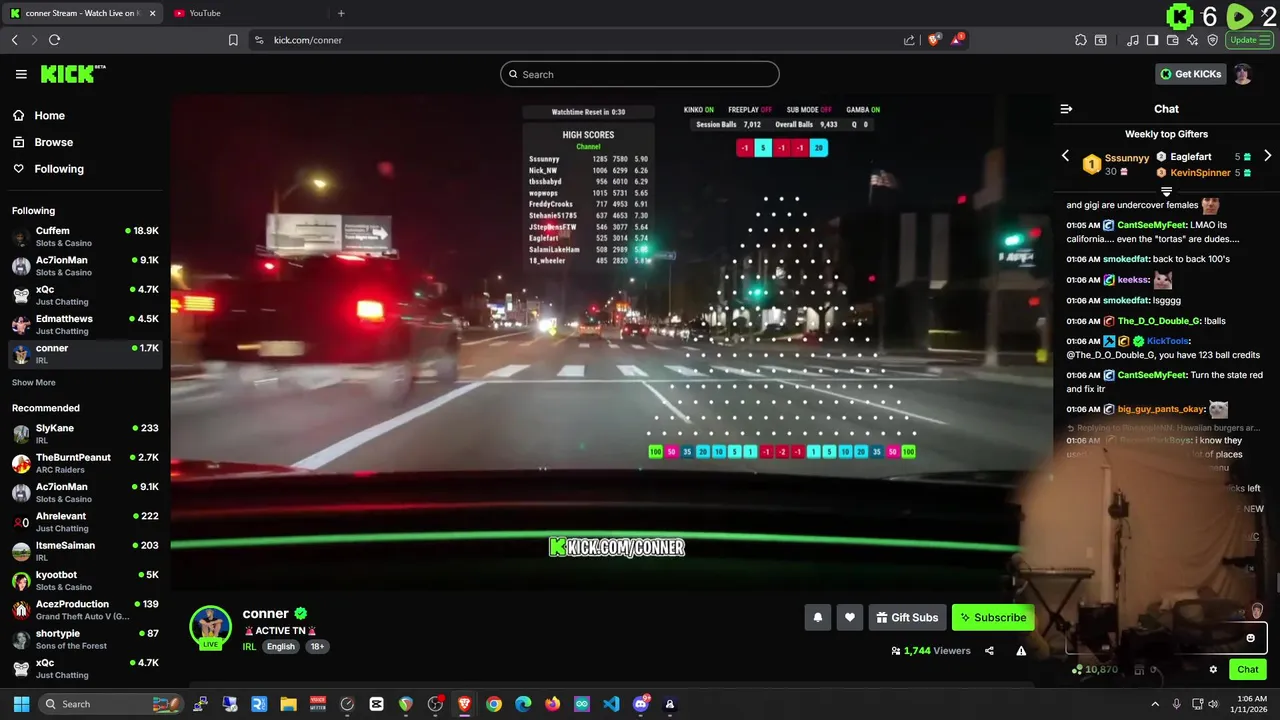Go back in browser history
Viewport: 1280px width, 720px height.
coord(14,40)
